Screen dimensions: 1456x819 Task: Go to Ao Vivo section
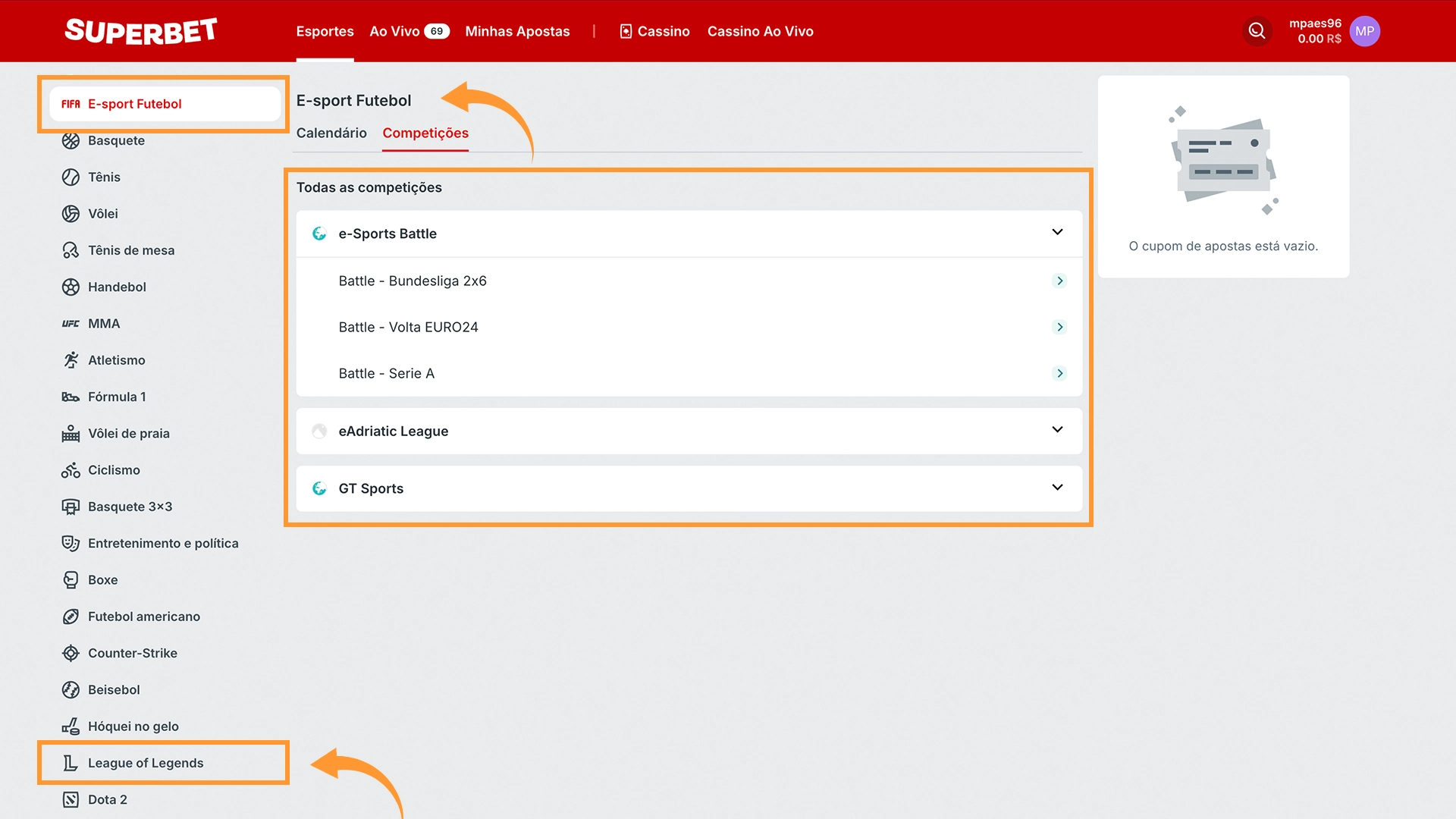(394, 31)
